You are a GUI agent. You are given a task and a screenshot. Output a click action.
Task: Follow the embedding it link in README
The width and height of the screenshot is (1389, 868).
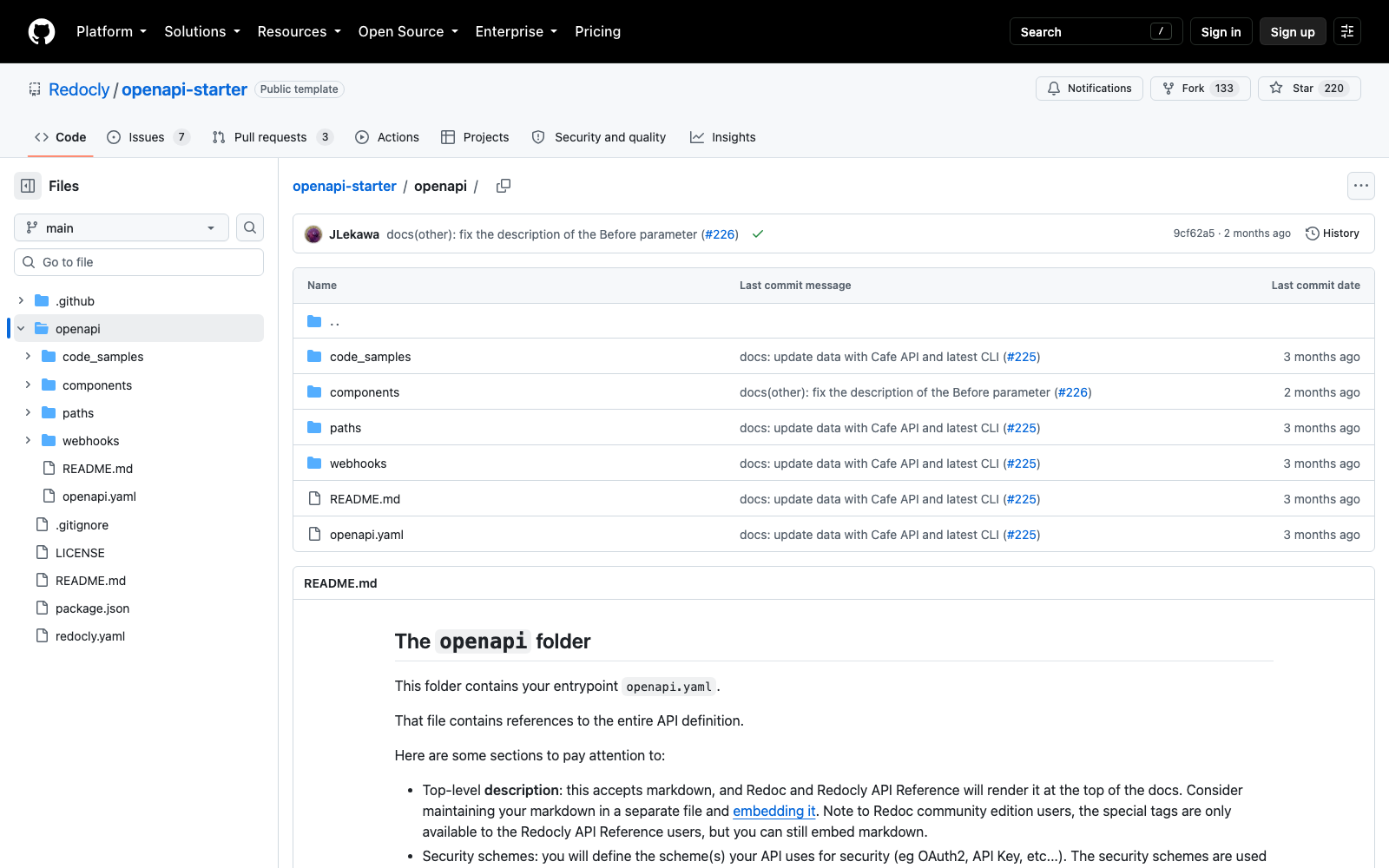point(774,811)
